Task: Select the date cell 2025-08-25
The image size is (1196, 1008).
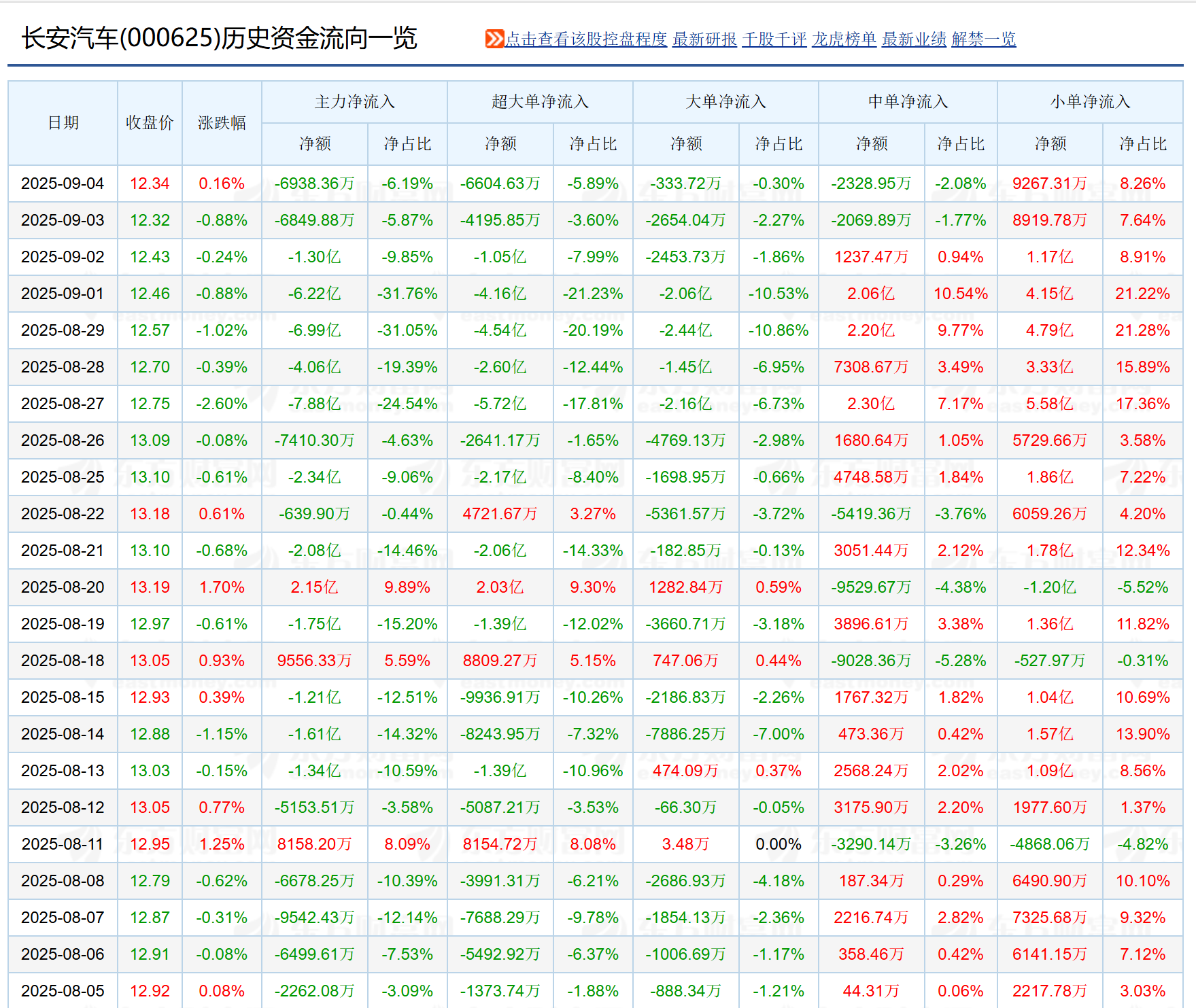Action: (x=63, y=477)
